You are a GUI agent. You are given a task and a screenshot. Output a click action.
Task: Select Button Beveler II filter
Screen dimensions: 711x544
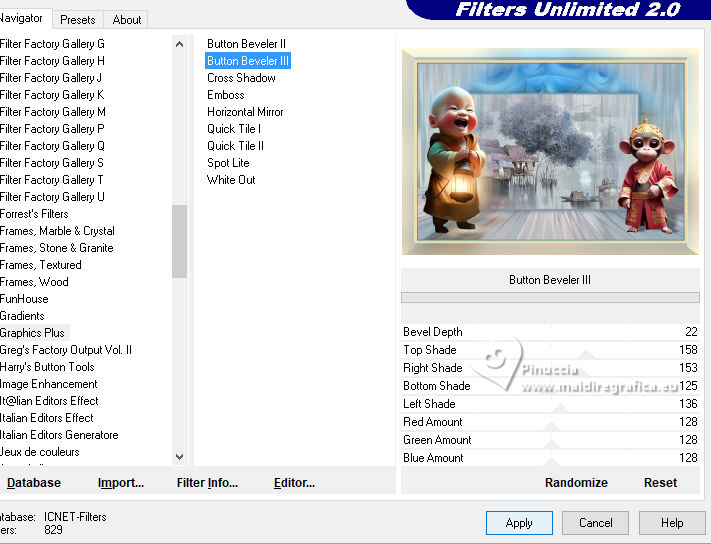click(246, 44)
